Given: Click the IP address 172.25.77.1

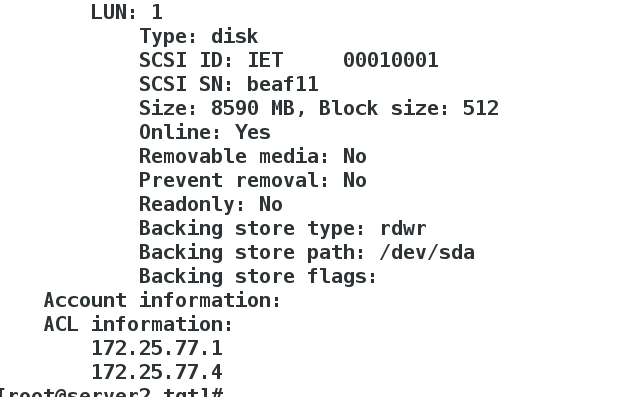Looking at the screenshot, I should click(x=157, y=349).
